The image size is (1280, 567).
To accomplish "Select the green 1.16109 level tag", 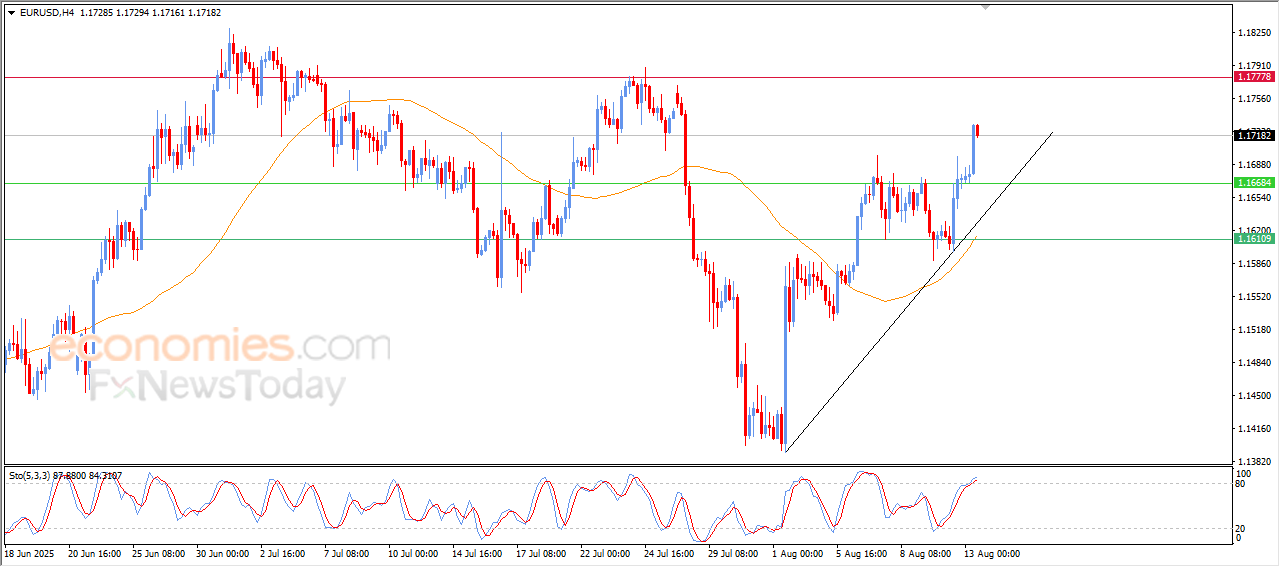I will 1254,239.
